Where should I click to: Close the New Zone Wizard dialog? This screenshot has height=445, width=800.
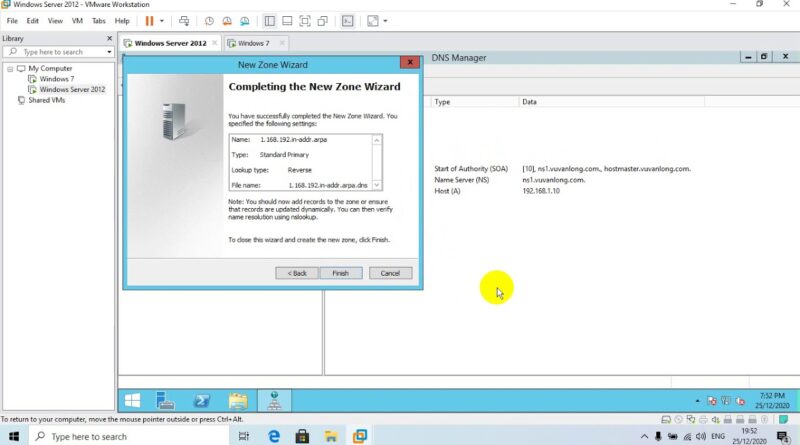410,62
